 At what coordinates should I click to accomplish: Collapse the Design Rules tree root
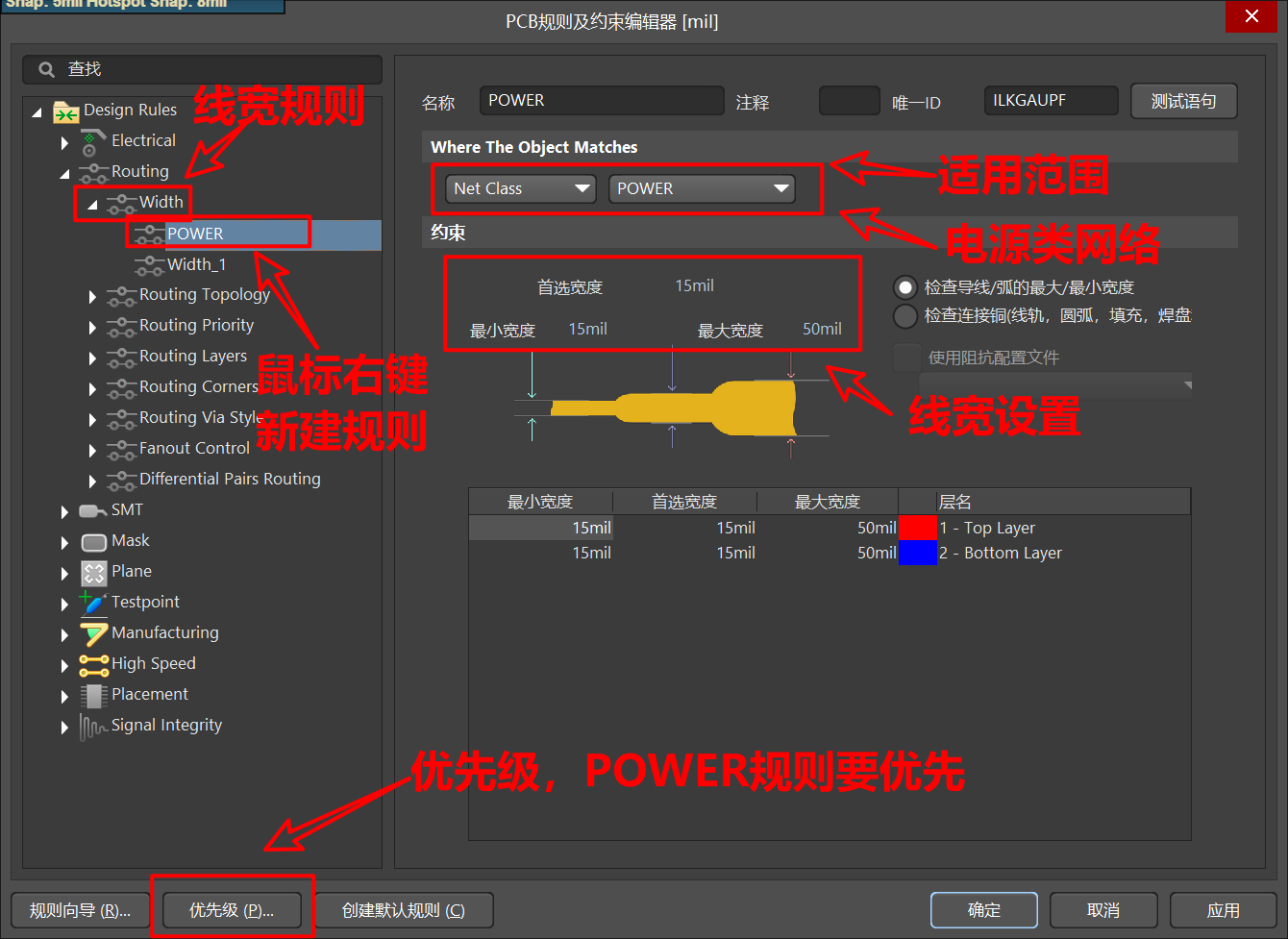[x=37, y=112]
